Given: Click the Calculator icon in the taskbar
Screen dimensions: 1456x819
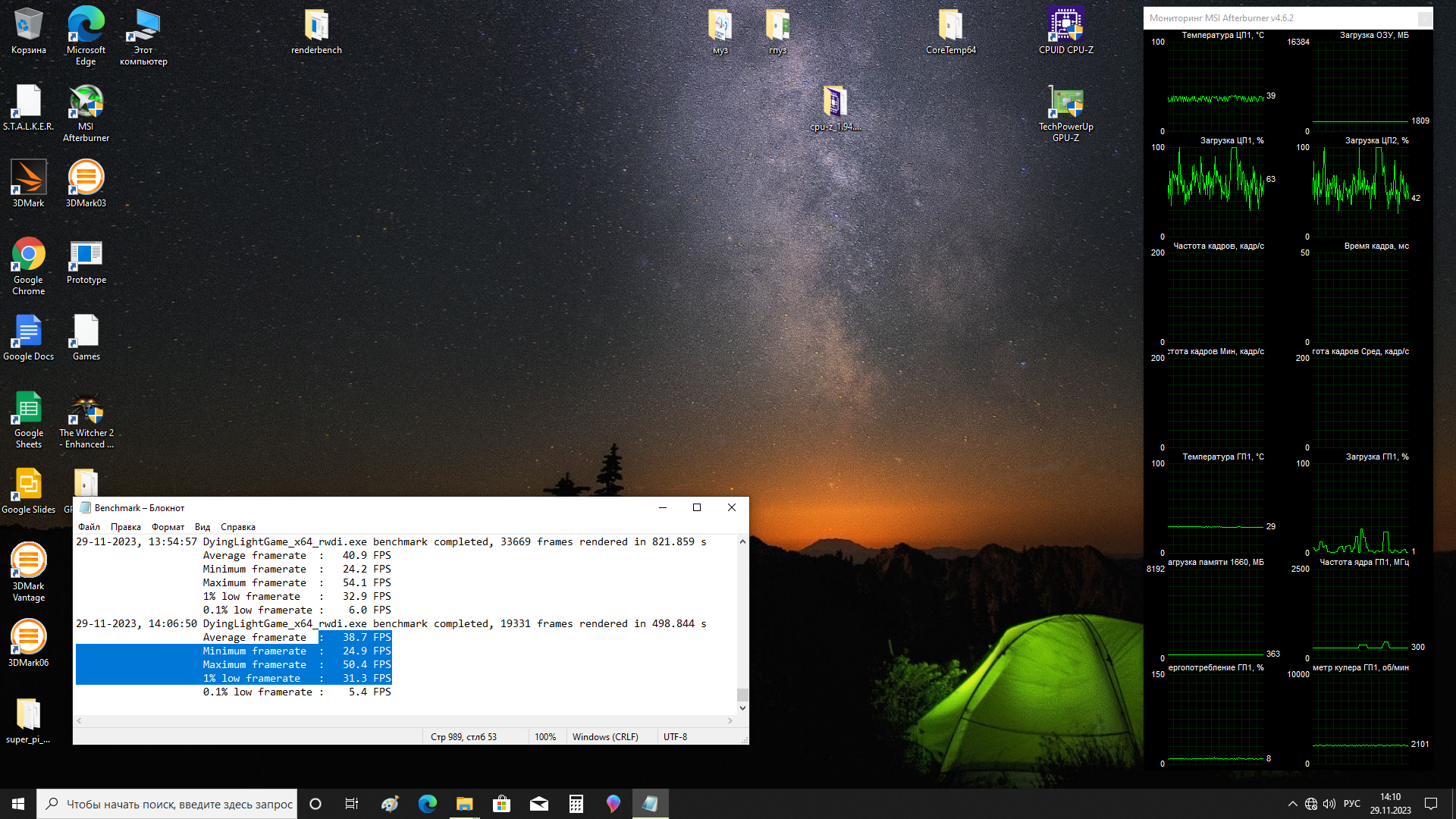Looking at the screenshot, I should [x=576, y=804].
